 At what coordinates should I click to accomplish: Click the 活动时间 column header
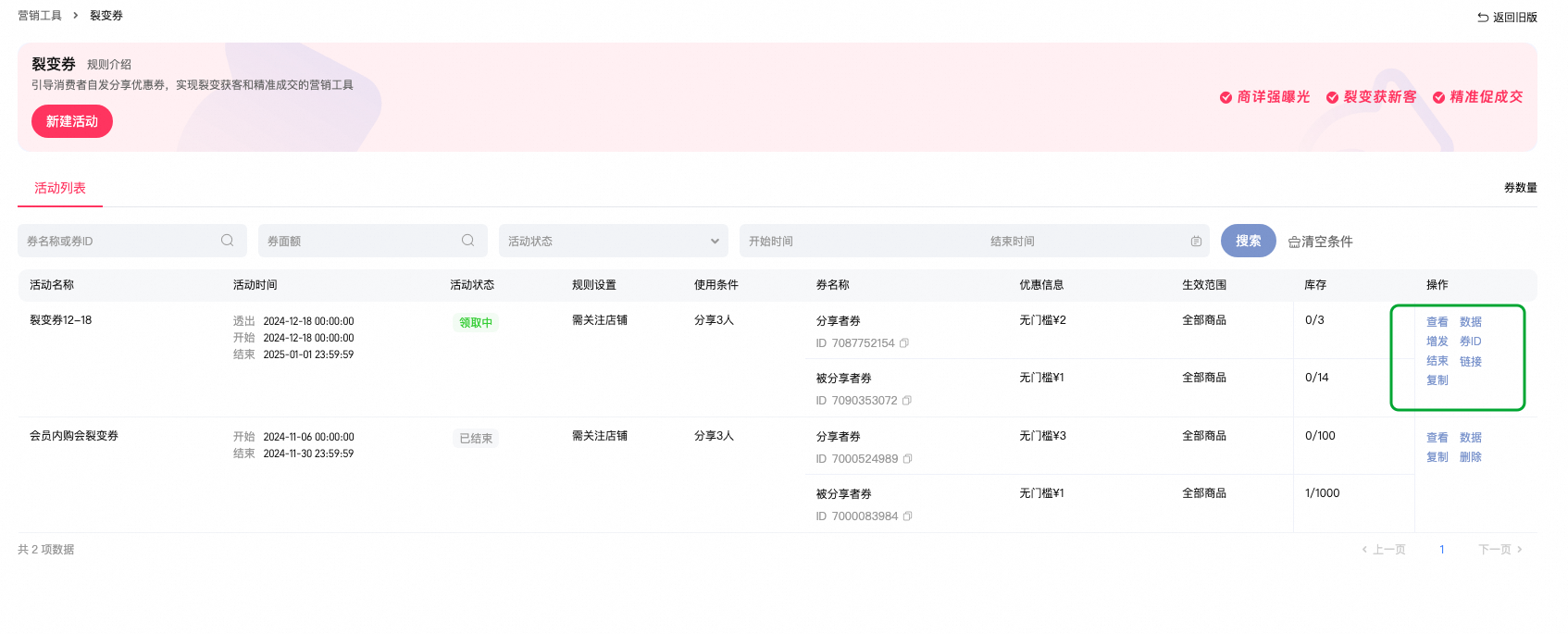point(255,285)
